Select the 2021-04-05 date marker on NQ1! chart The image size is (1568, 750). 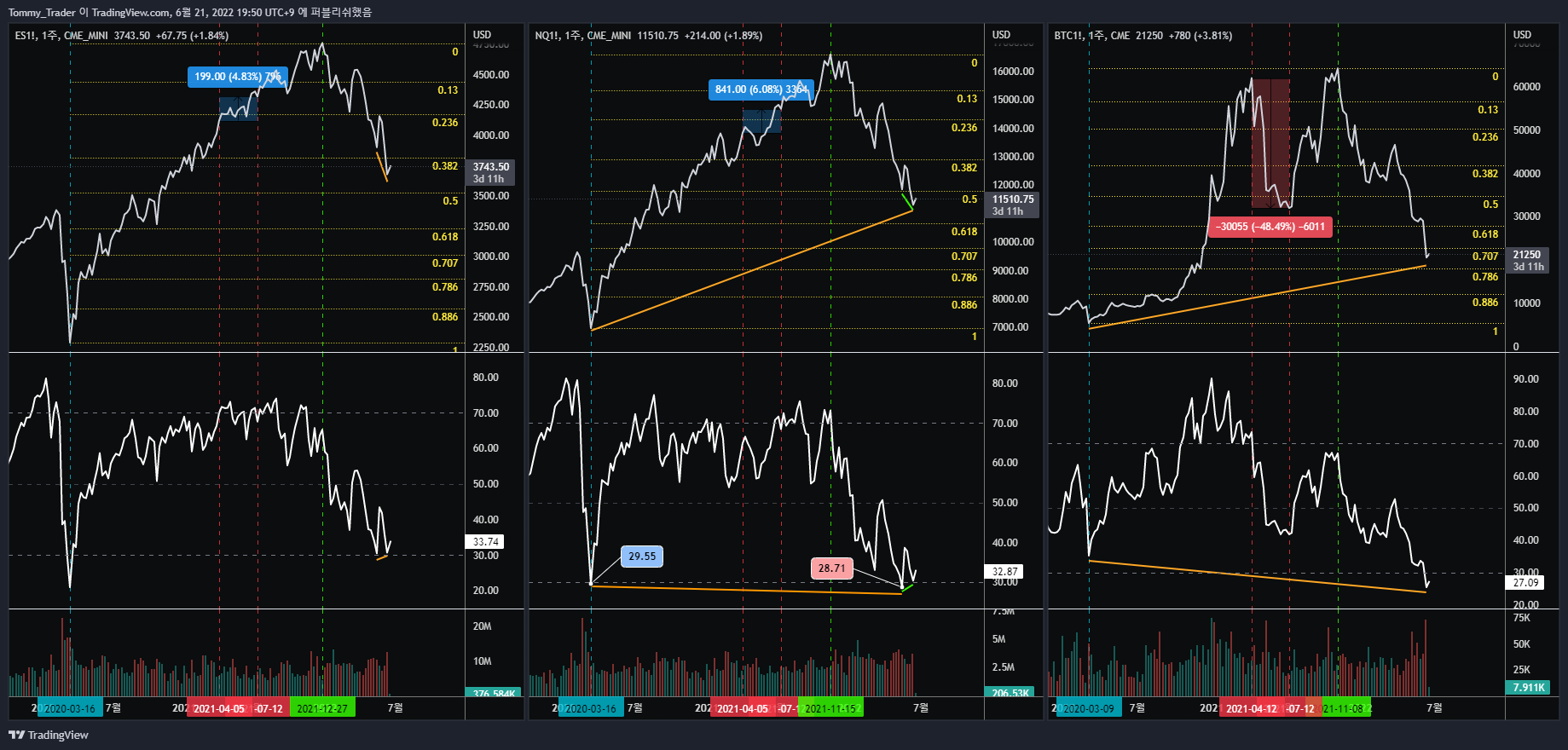743,708
